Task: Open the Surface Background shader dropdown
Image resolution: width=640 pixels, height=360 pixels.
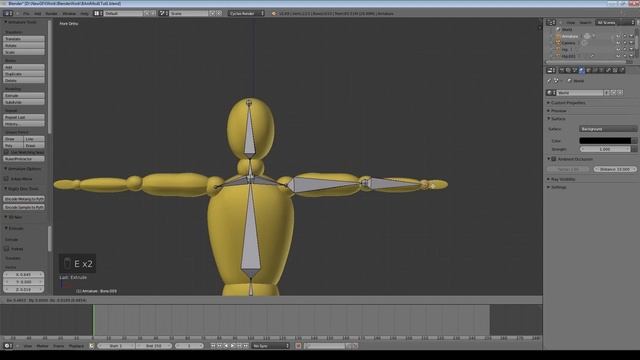Action: [608, 129]
